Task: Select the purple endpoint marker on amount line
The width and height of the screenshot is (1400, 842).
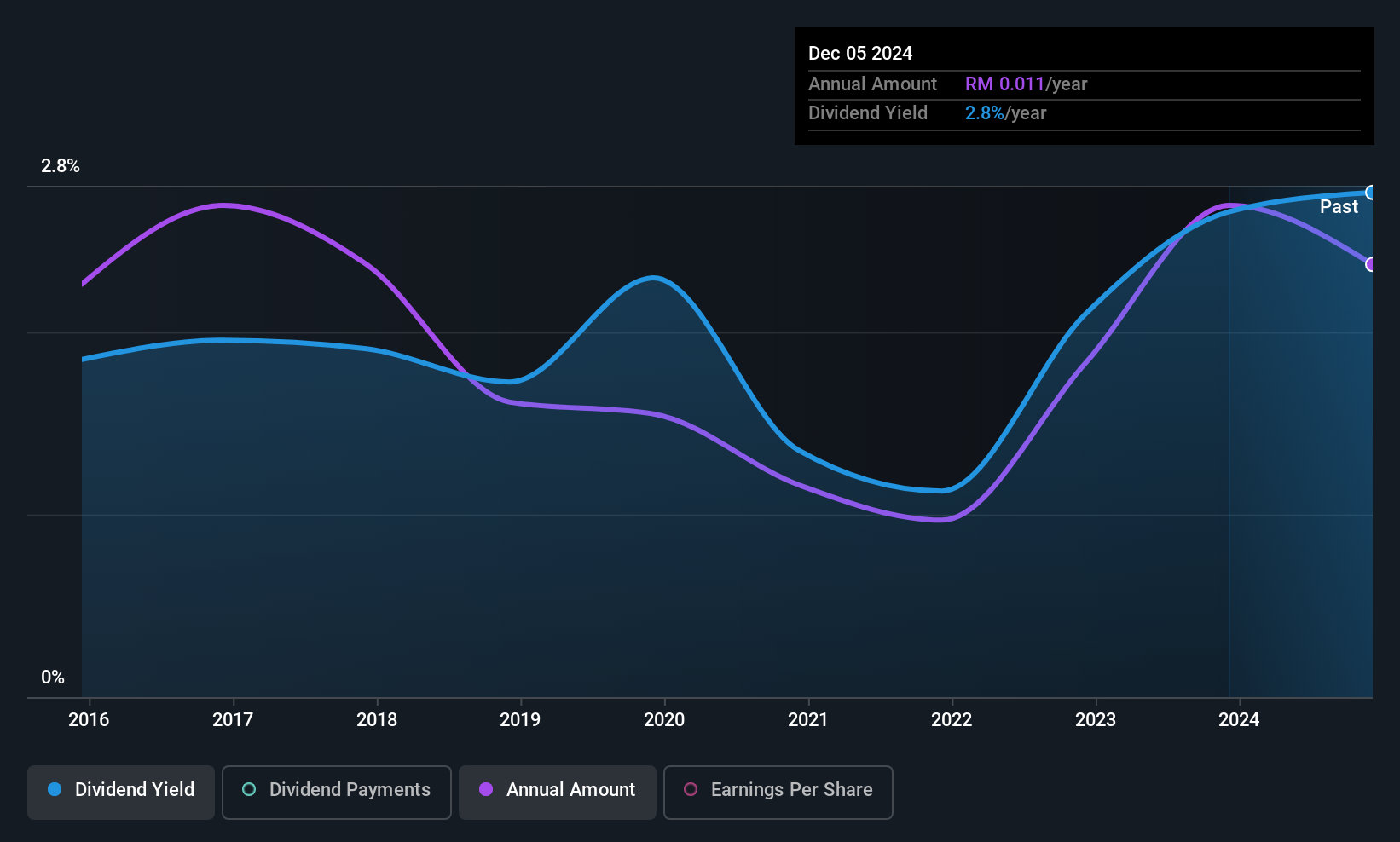Action: [x=1371, y=264]
